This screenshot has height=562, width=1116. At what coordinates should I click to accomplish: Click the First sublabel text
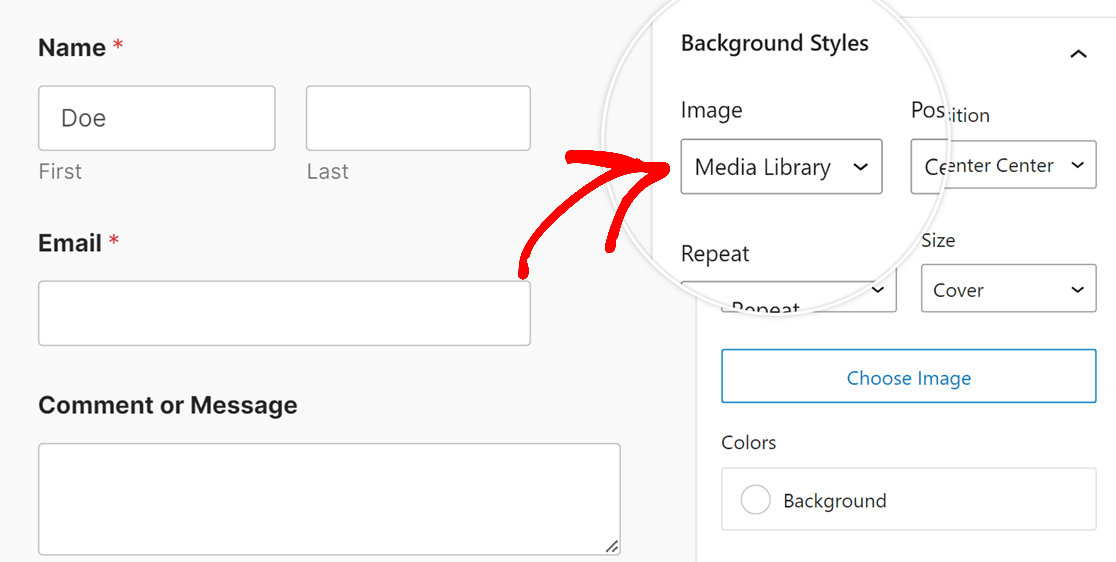(x=60, y=171)
